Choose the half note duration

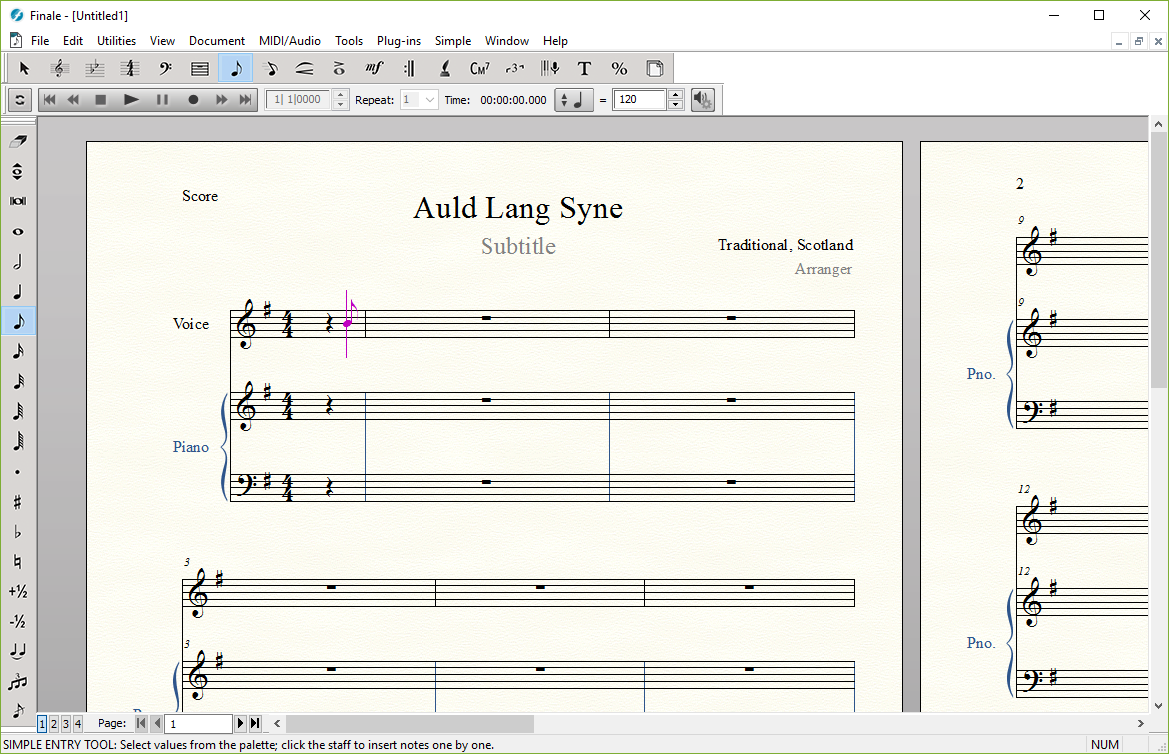18,261
